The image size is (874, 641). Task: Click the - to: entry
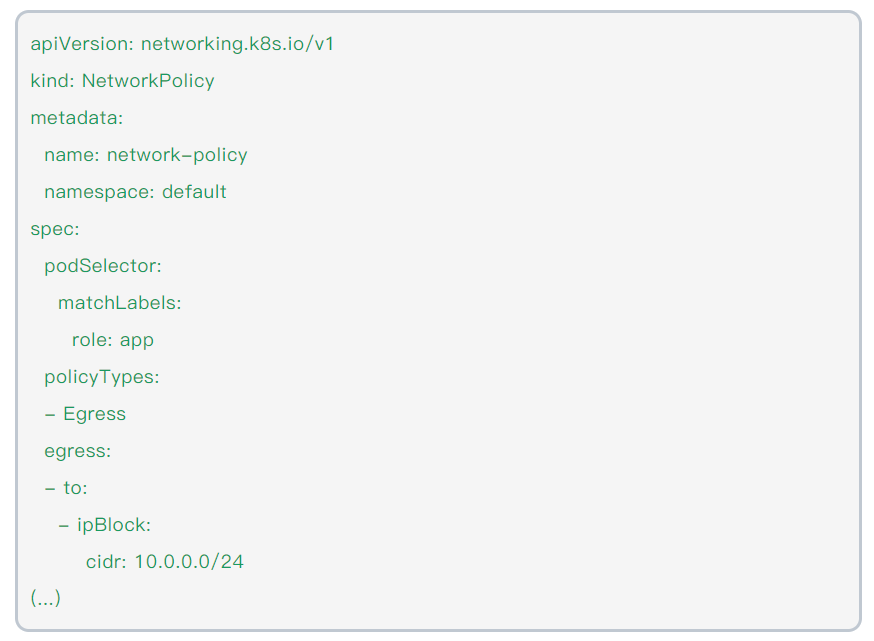pyautogui.click(x=66, y=488)
